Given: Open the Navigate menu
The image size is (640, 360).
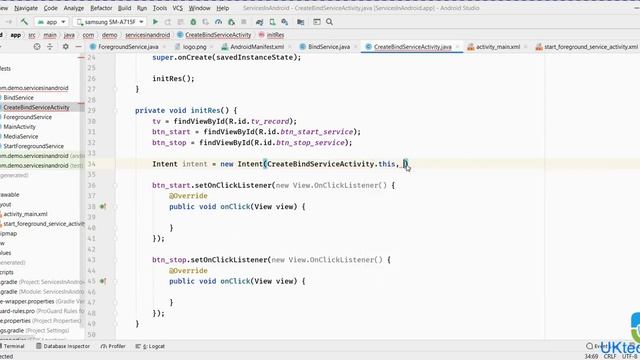Looking at the screenshot, I should point(26,8).
